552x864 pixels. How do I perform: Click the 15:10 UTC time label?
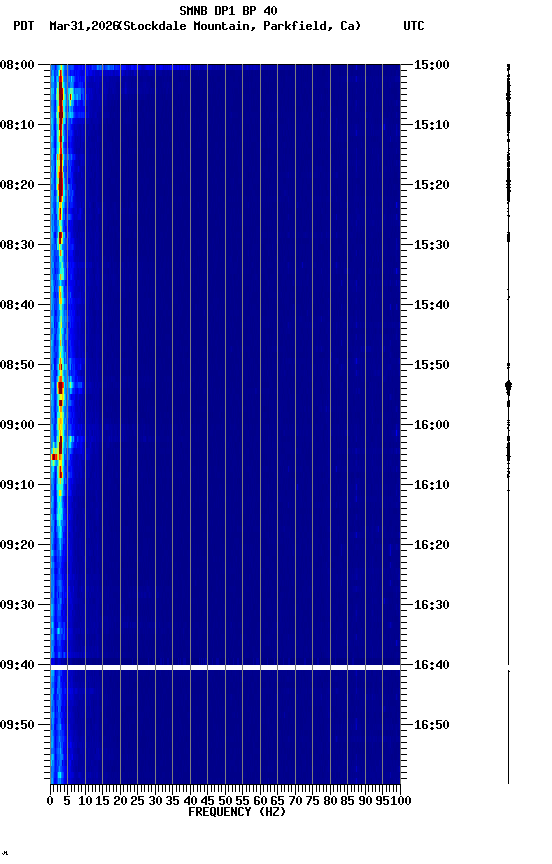point(431,125)
